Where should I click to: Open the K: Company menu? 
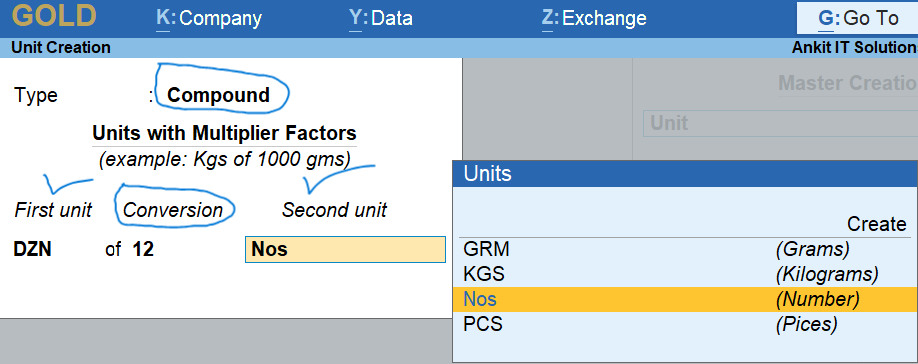(209, 18)
